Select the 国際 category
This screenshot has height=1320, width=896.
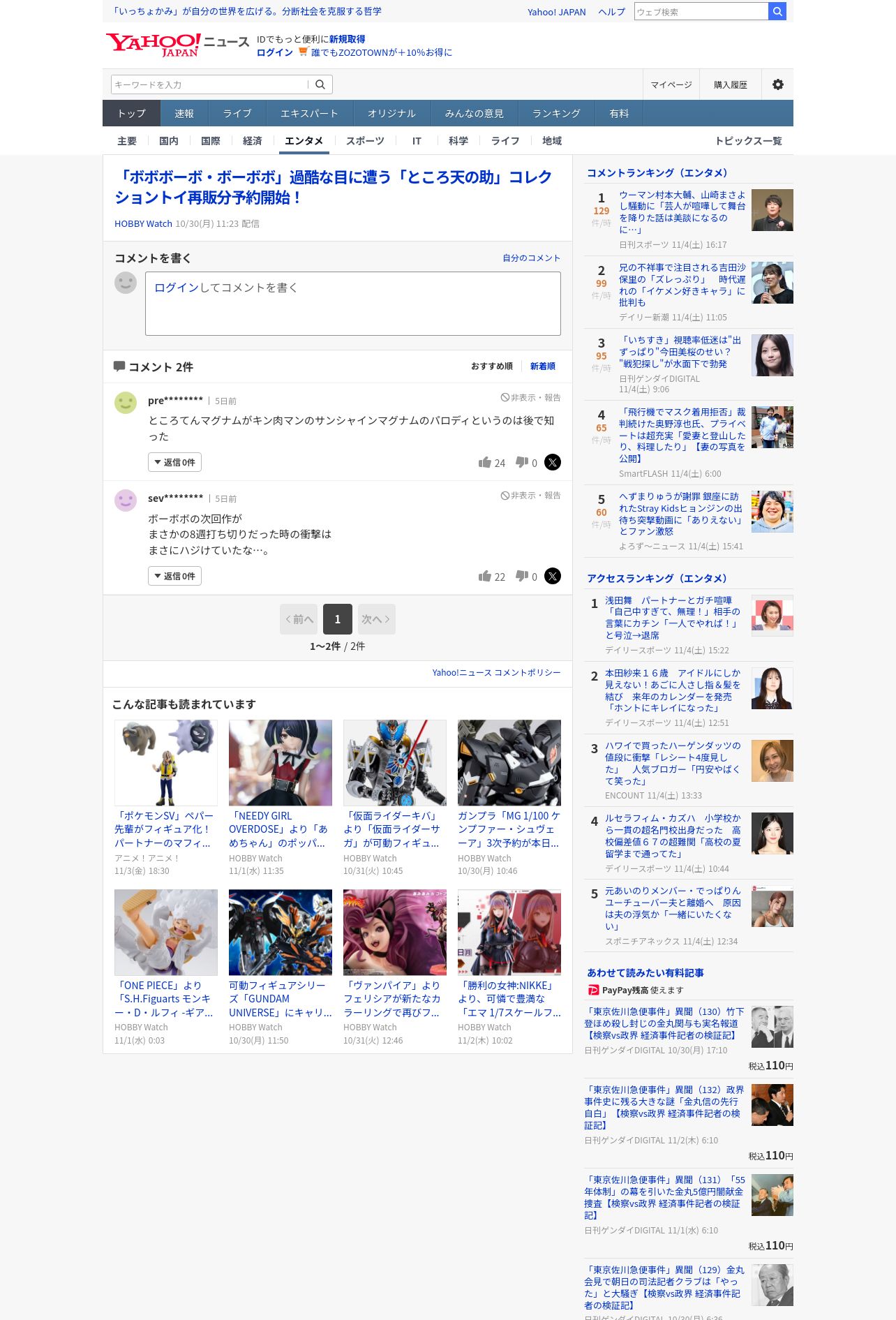211,141
